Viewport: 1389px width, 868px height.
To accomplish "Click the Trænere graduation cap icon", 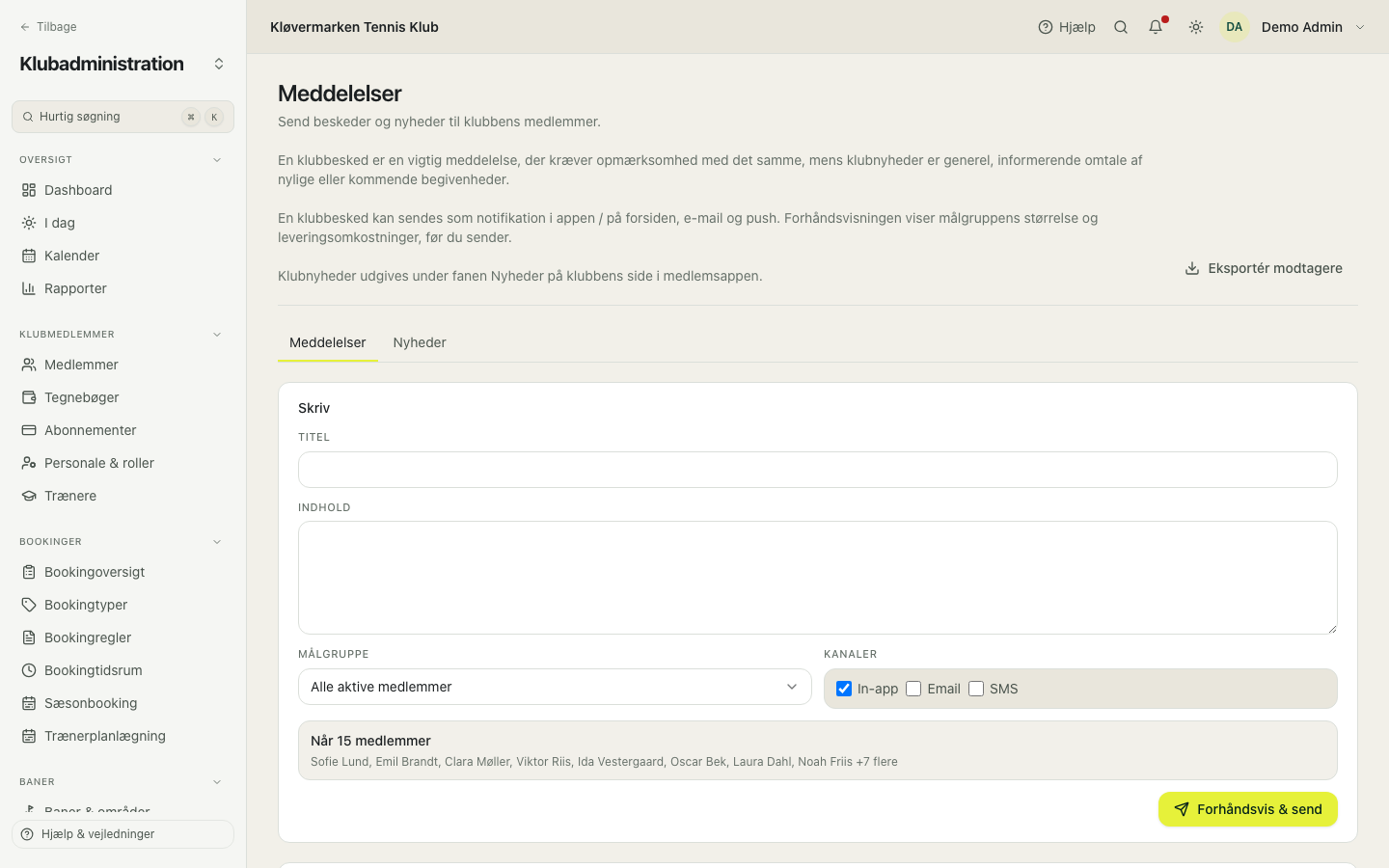I will [29, 496].
